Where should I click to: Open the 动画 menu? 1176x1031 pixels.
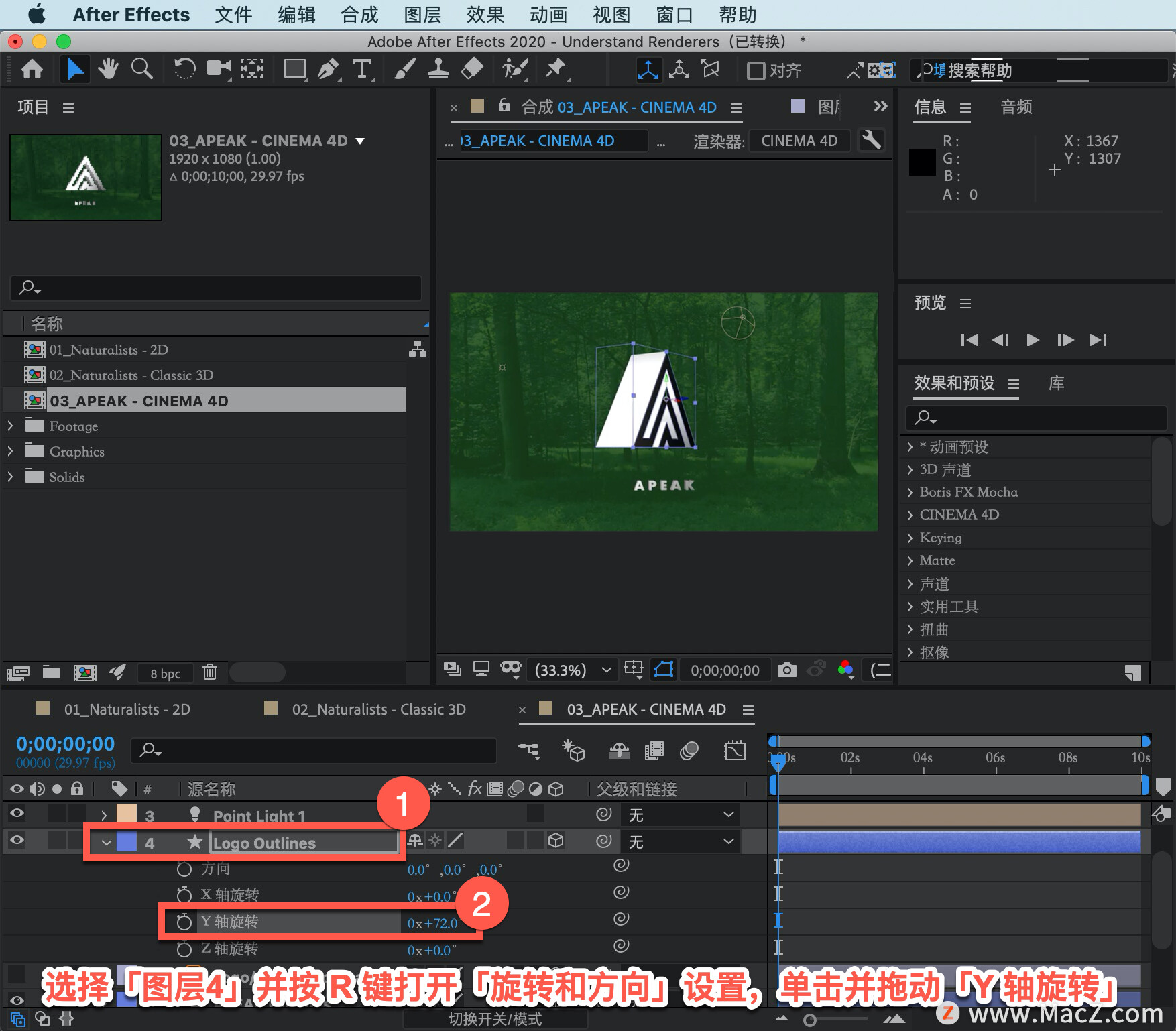point(548,15)
